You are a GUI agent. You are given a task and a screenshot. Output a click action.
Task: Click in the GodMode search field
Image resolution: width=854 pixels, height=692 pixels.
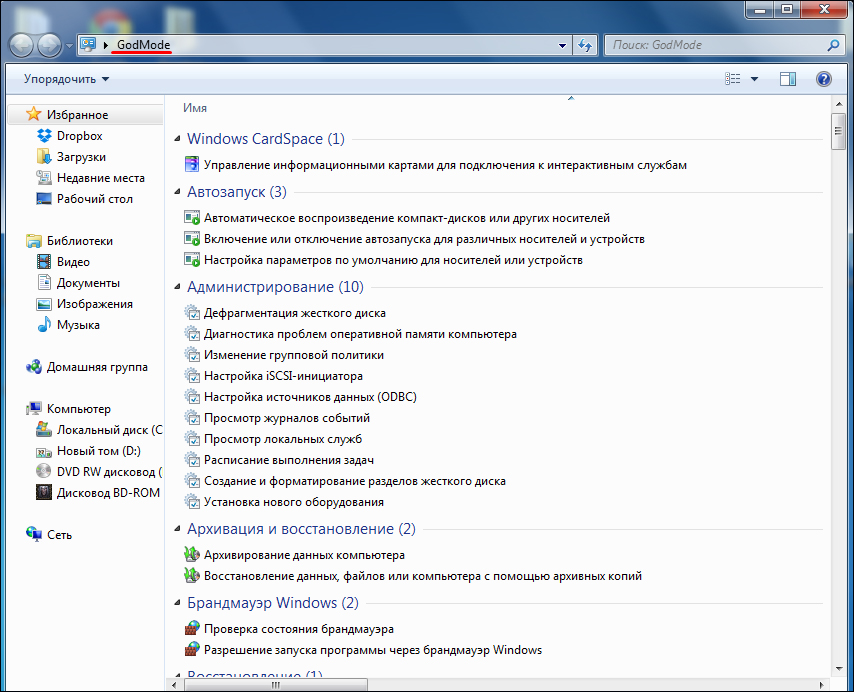pyautogui.click(x=715, y=45)
